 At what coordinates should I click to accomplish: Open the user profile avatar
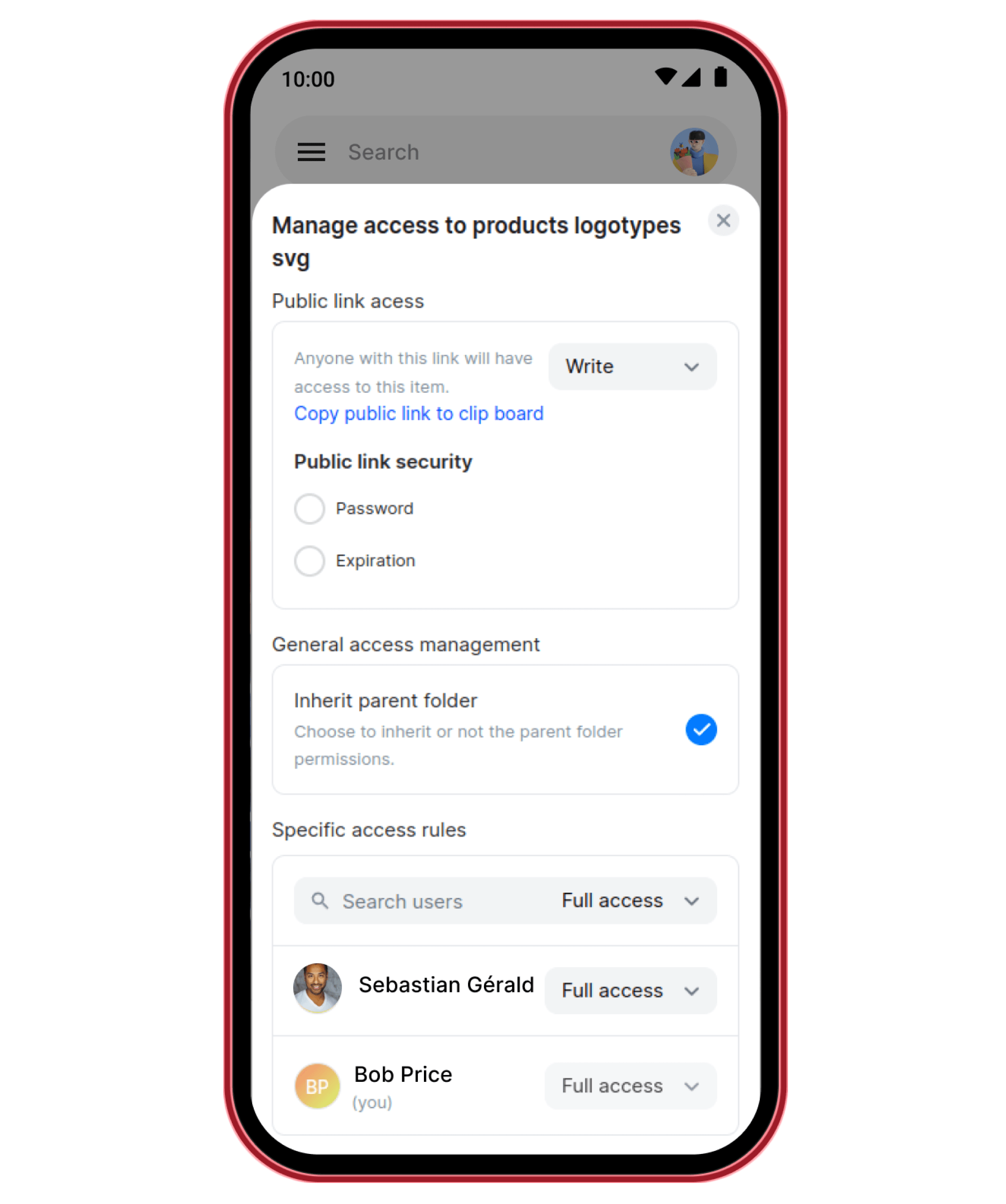[694, 152]
